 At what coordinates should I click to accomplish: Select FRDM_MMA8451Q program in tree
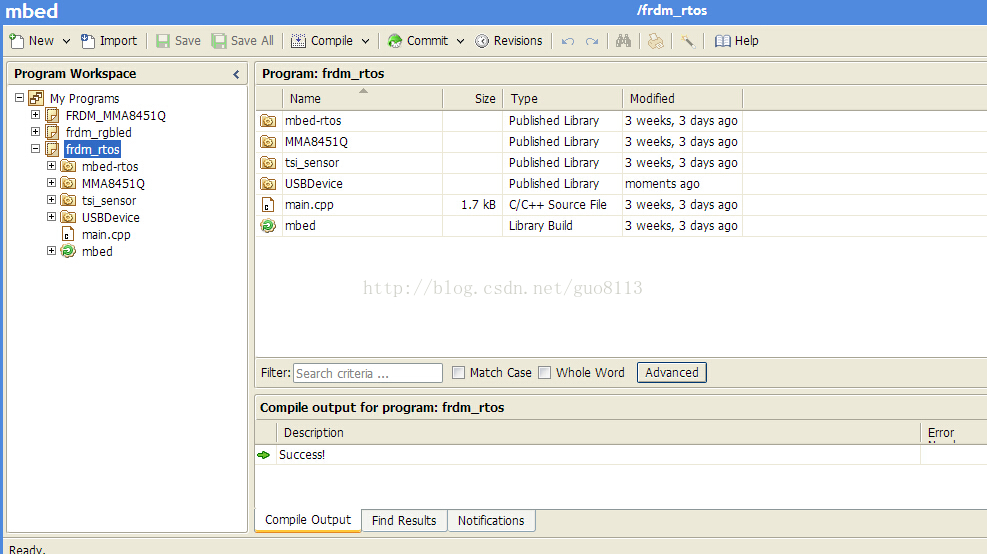point(116,116)
